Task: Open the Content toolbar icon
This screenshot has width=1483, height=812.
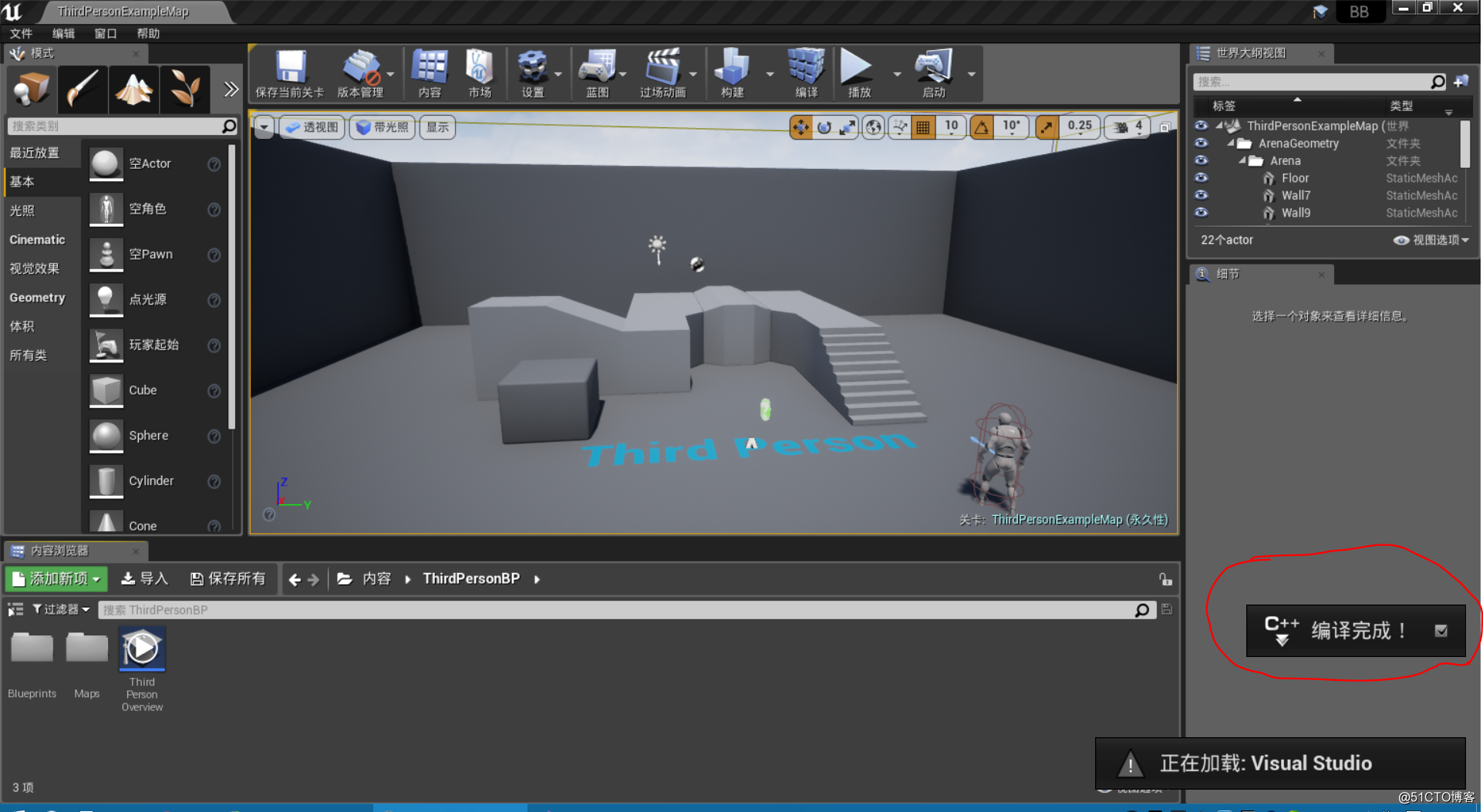Action: pyautogui.click(x=430, y=73)
